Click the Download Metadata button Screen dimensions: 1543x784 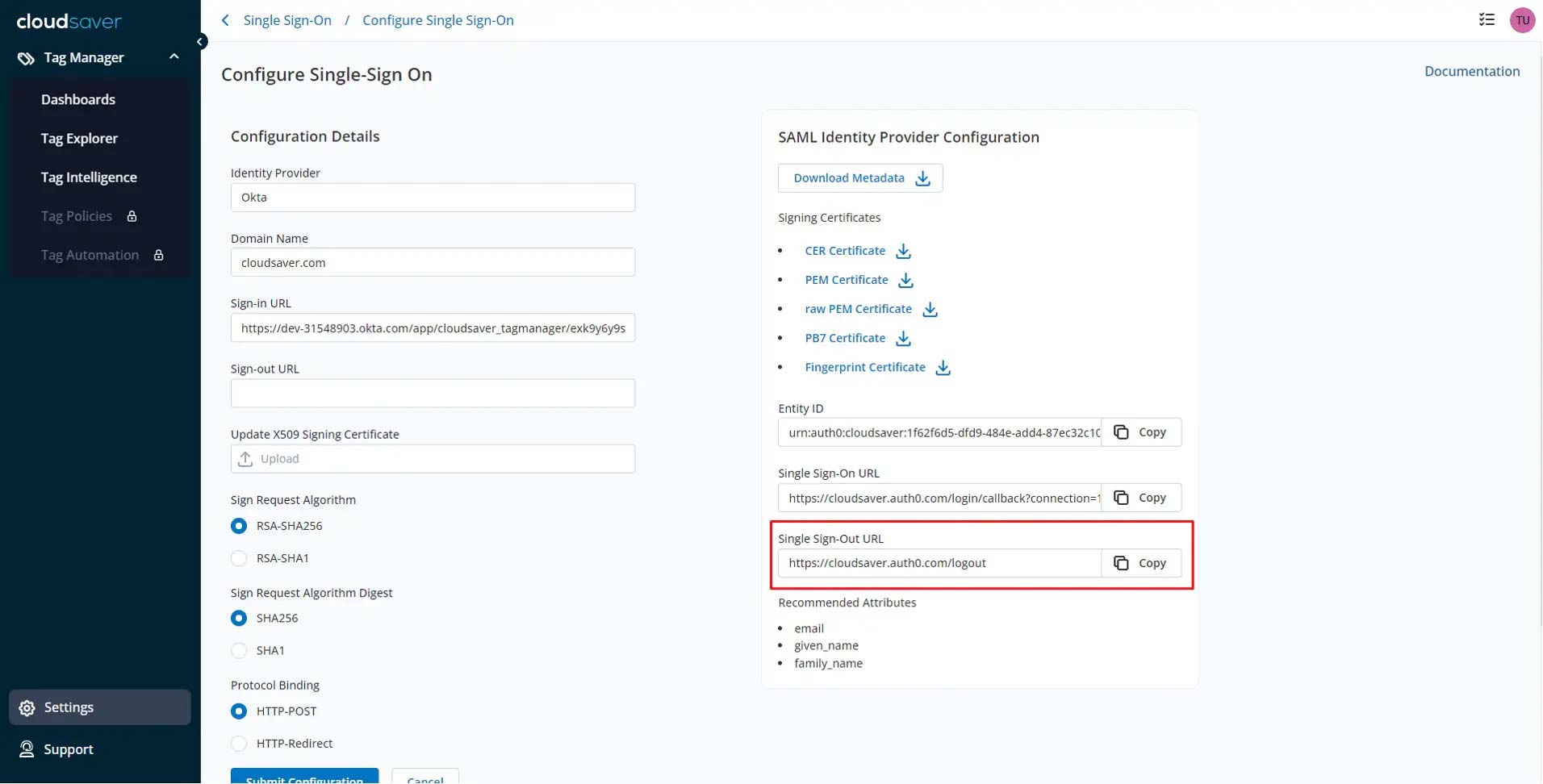[859, 178]
